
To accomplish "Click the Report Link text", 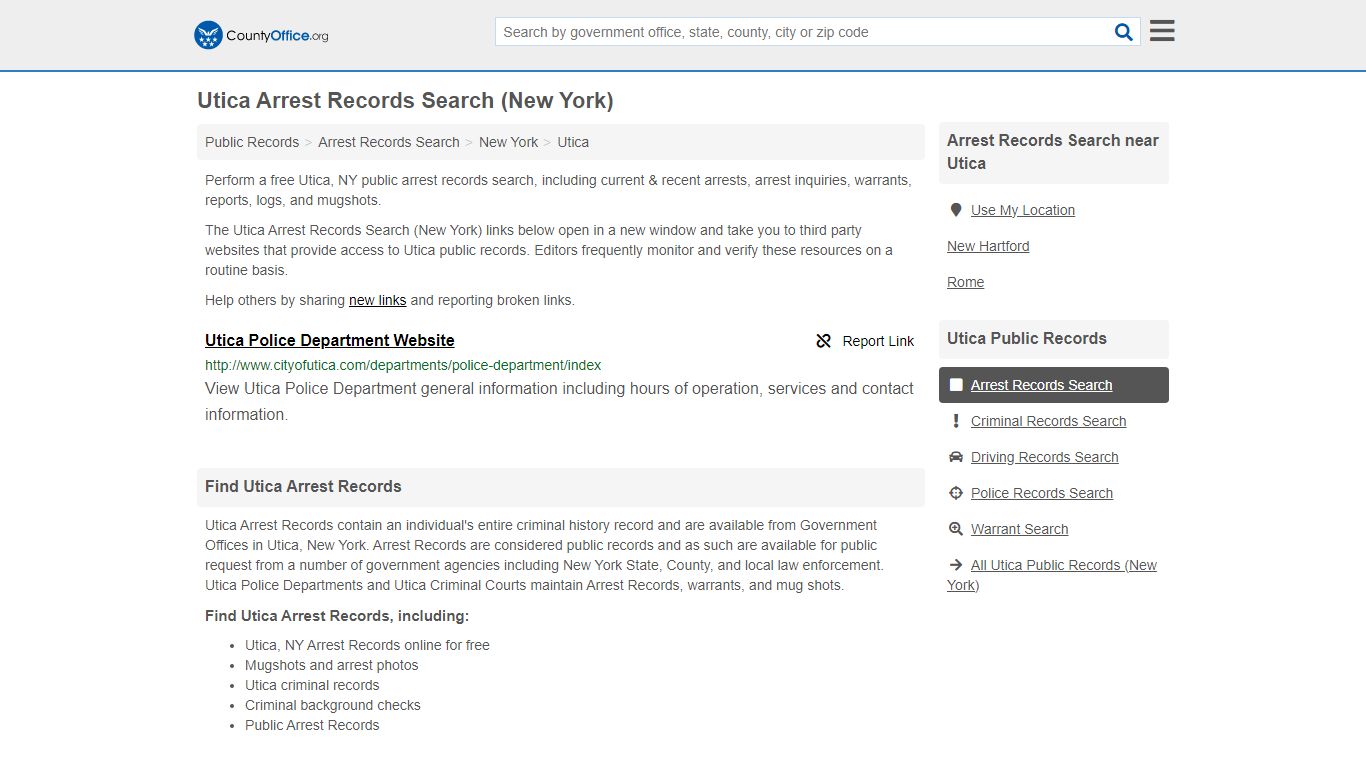I will 878,341.
